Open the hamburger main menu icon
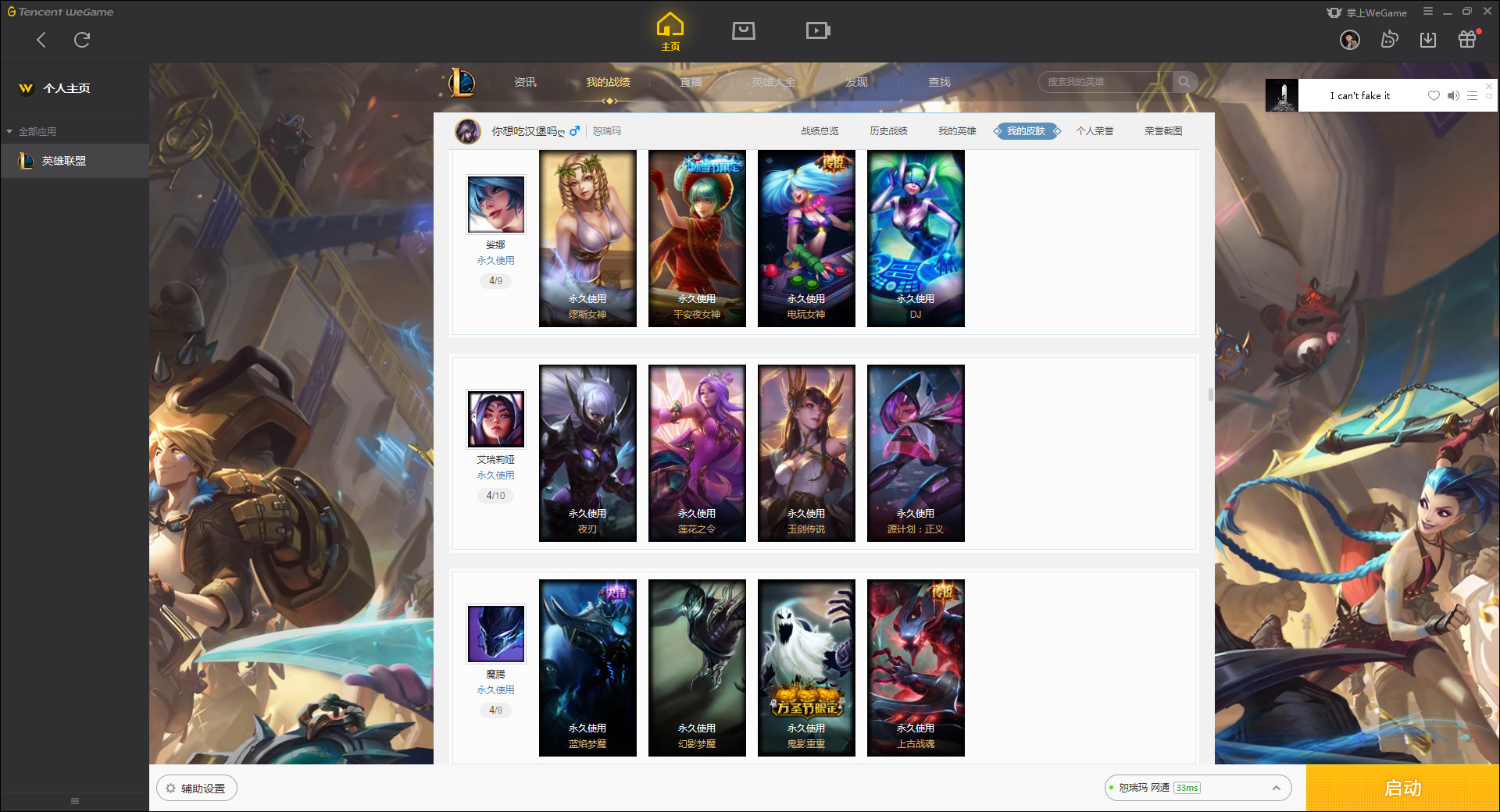 1427,12
